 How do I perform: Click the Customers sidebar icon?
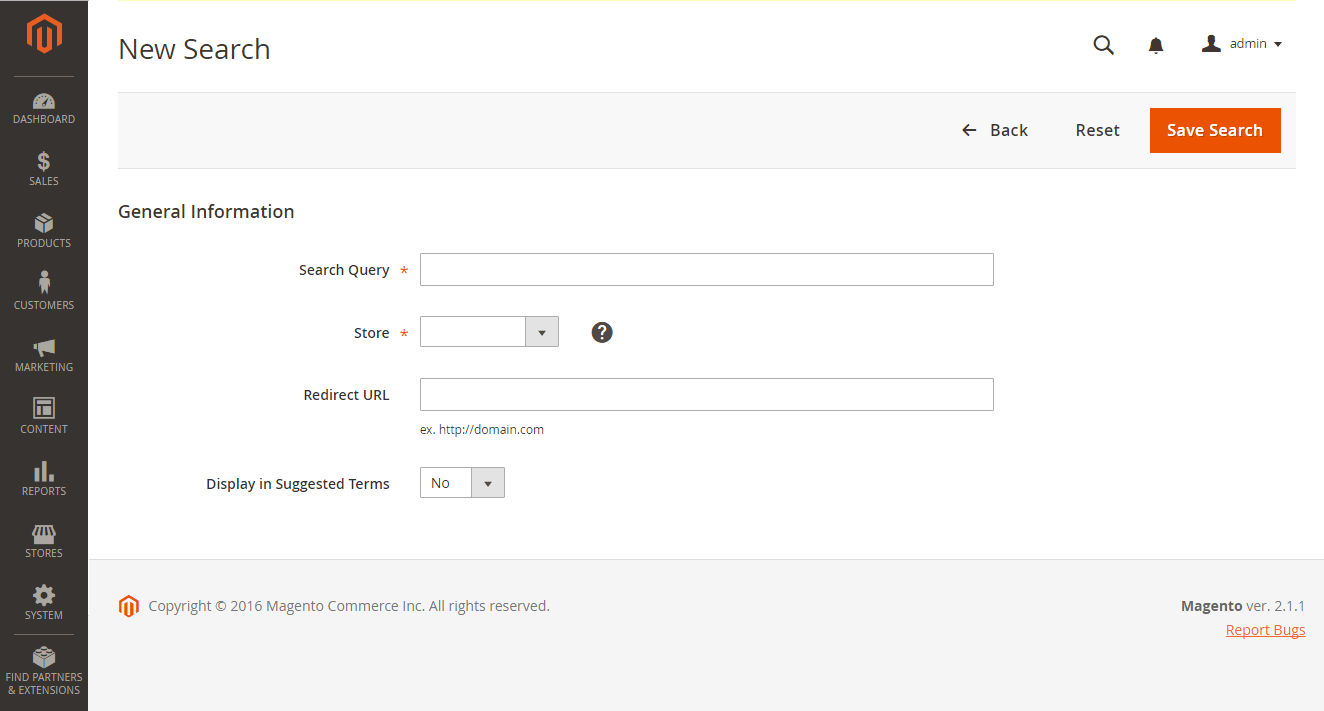click(43, 292)
